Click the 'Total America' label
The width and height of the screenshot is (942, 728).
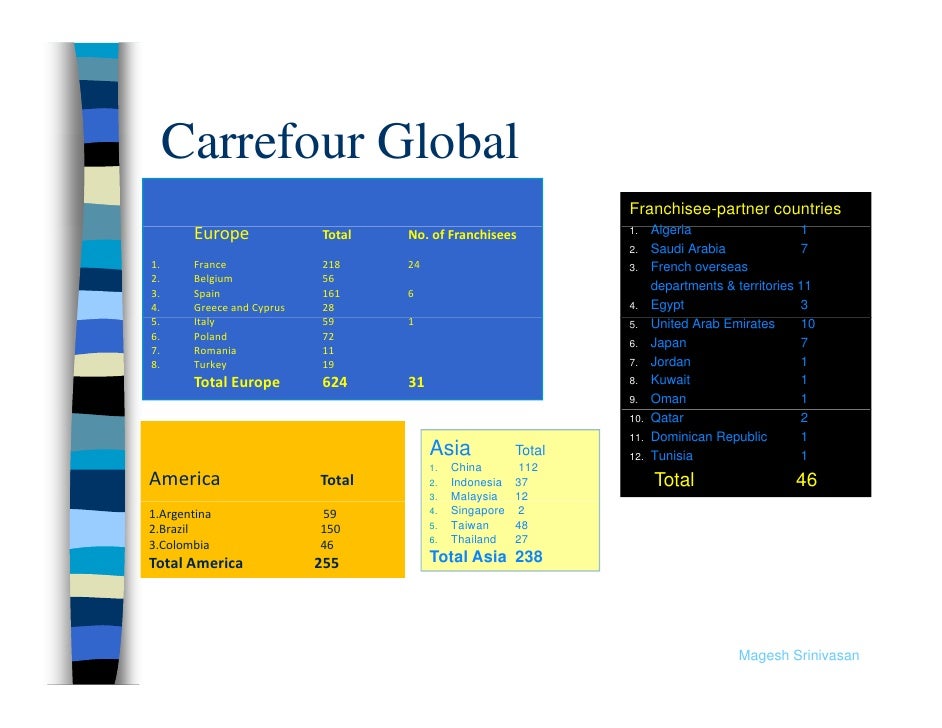pyautogui.click(x=196, y=563)
